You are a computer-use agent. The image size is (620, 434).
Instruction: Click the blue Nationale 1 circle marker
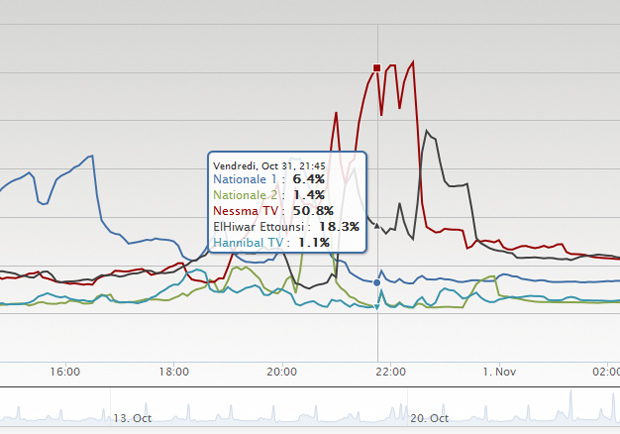coord(377,283)
